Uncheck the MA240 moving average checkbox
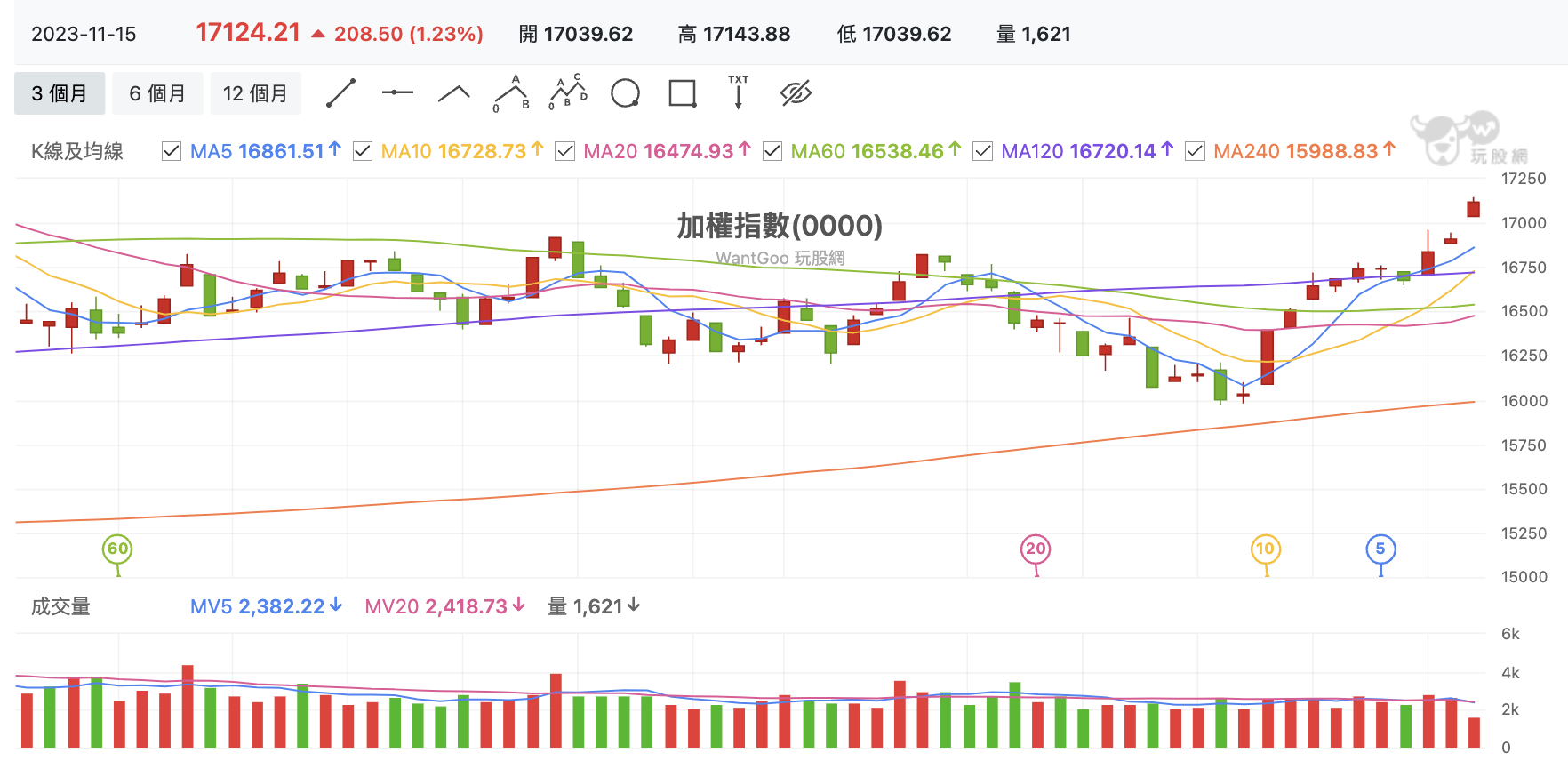Screen dimensions: 1568x761 [x=1196, y=151]
